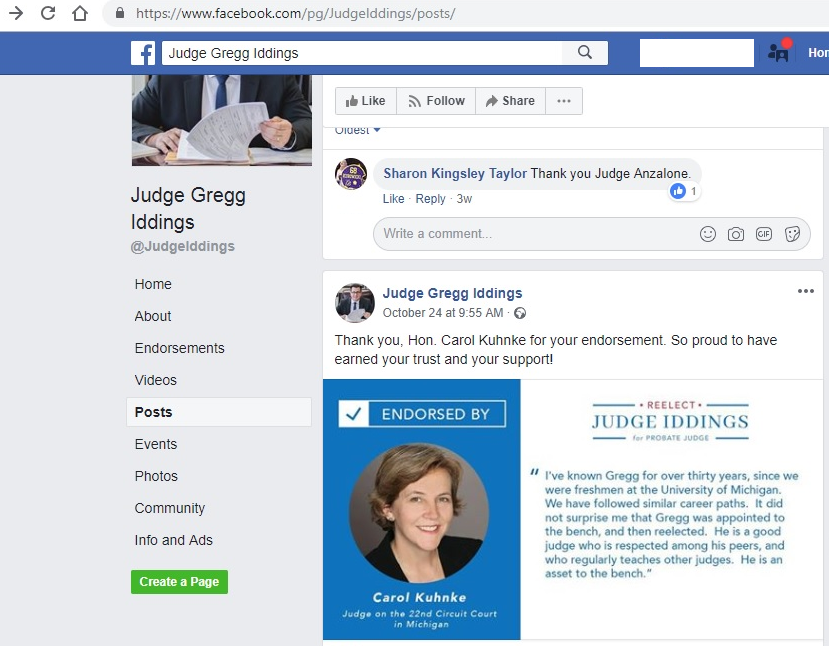This screenshot has width=829, height=646.
Task: View the like reaction count on the comment
Action: coord(684,191)
